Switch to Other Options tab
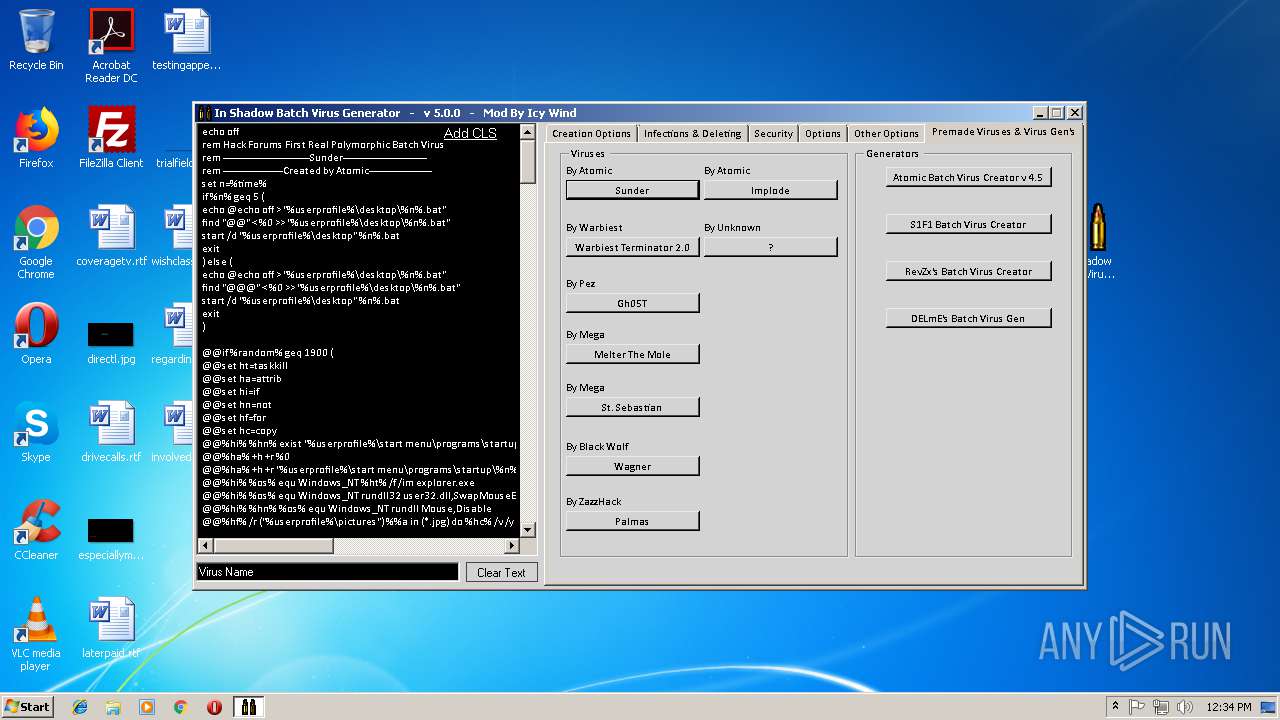This screenshot has height=720, width=1280. pos(886,133)
